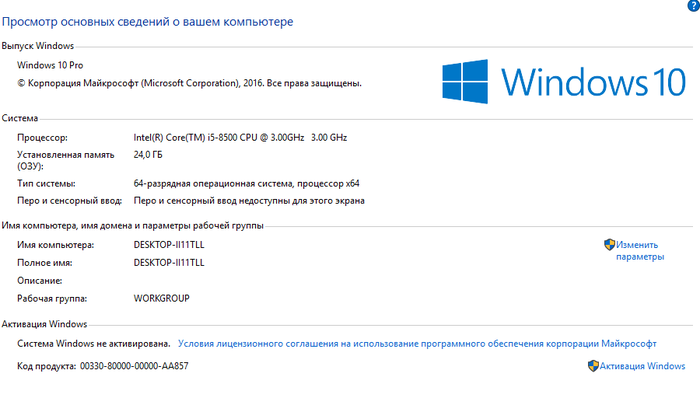Screen dimensions: 700x419
Task: Click the shield icon next to Активация Windows link
Action: (x=593, y=366)
